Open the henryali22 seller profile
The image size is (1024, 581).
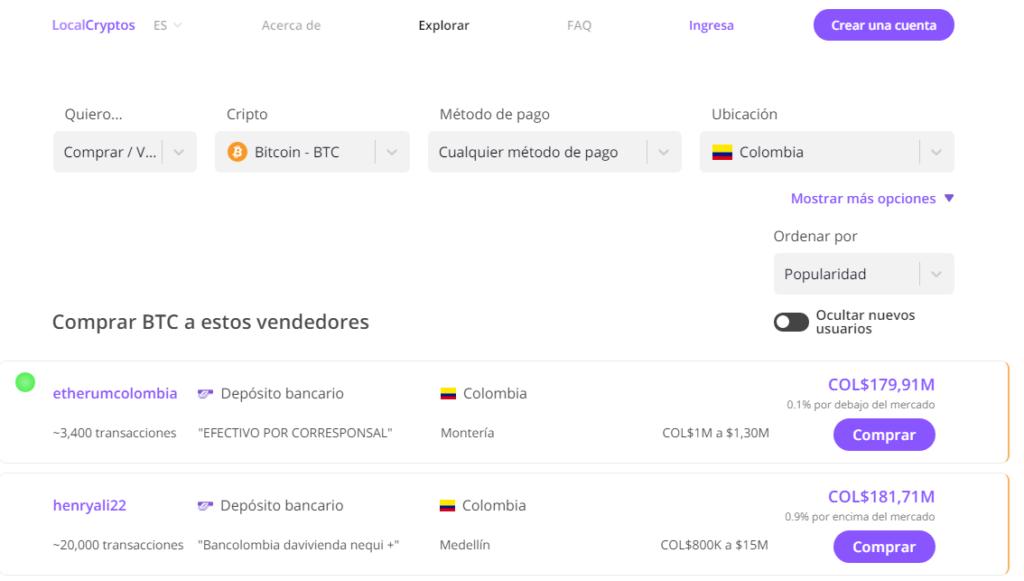pos(89,506)
